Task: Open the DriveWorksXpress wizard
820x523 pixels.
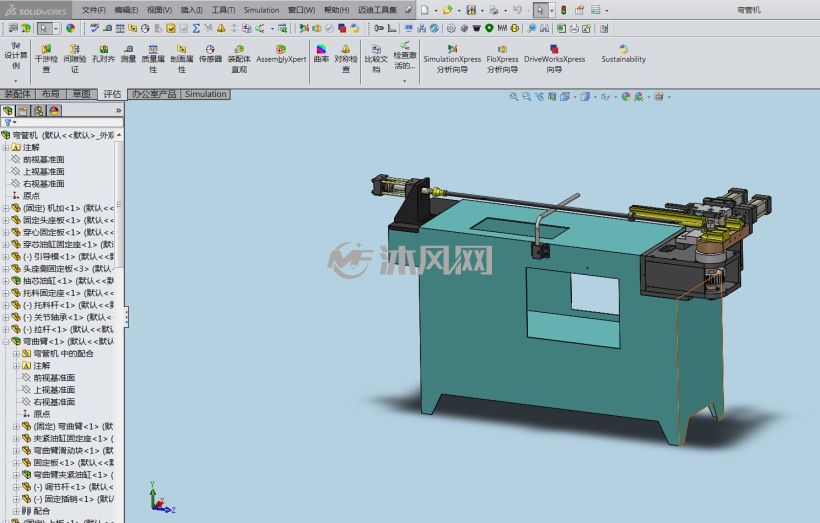Action: click(554, 58)
